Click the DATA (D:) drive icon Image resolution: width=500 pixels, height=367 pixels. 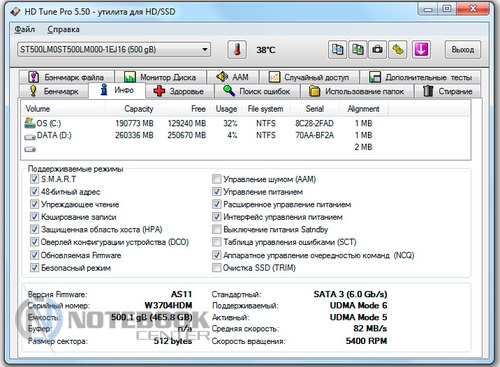point(30,137)
